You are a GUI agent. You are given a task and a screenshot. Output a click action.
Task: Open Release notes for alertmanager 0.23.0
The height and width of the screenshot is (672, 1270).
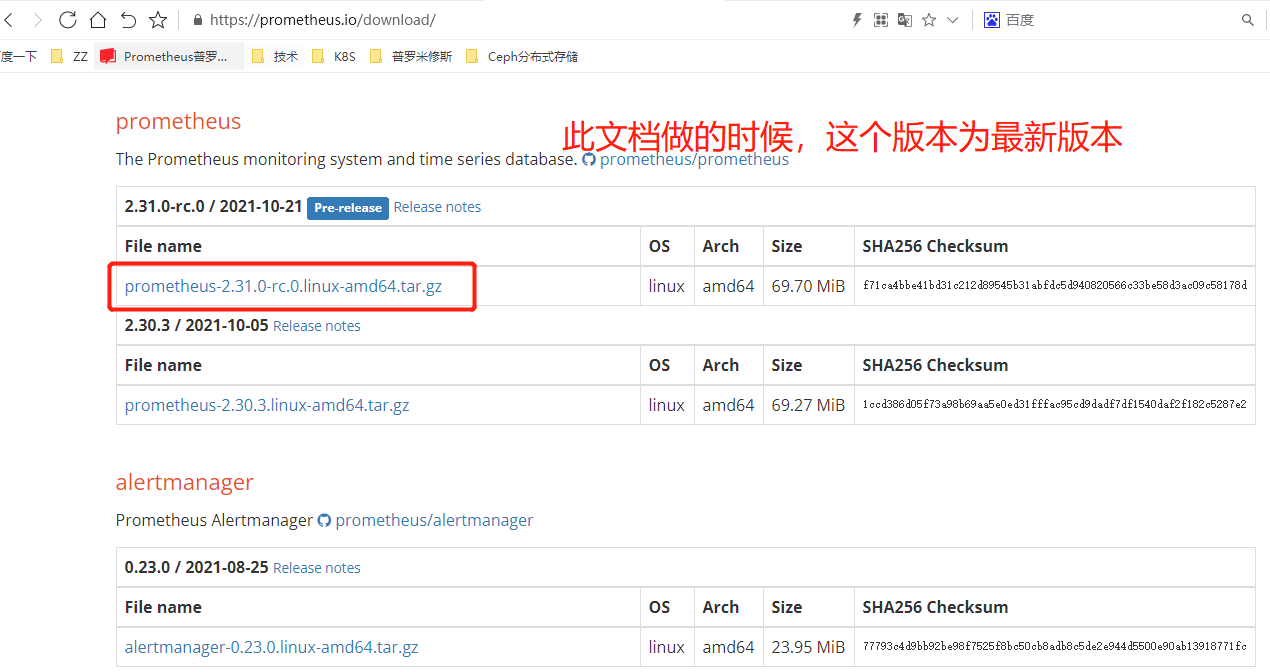point(317,568)
